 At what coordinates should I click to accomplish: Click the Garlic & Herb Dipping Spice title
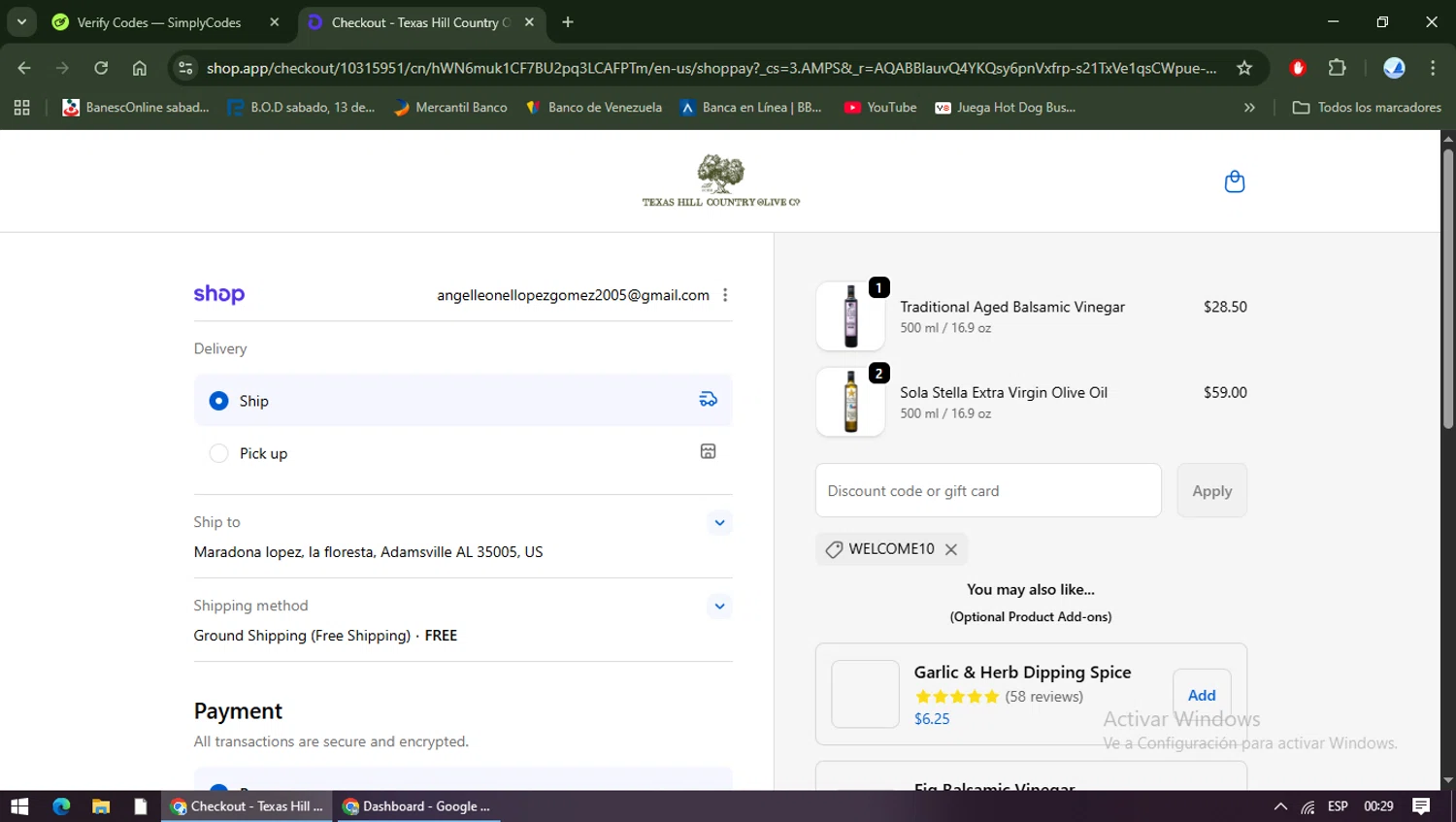(1022, 672)
